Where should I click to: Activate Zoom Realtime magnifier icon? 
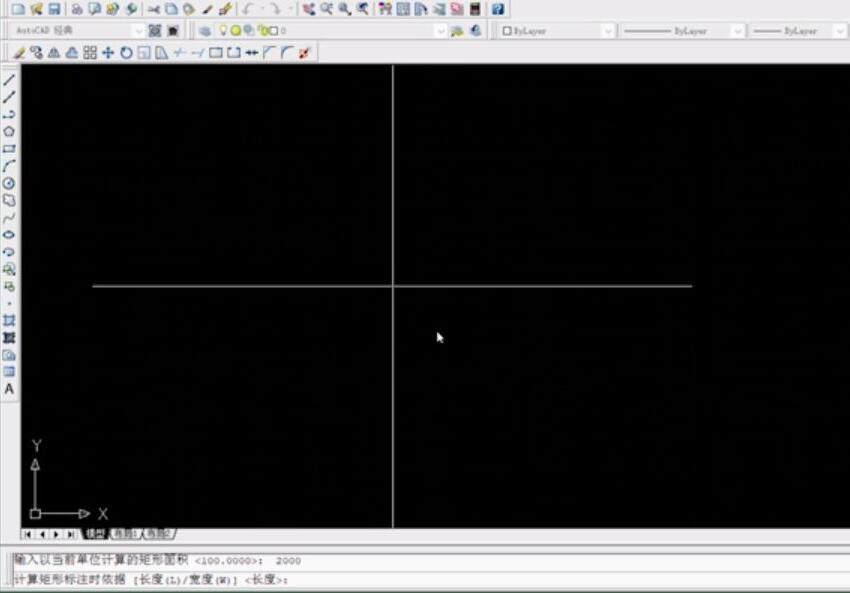click(x=327, y=9)
